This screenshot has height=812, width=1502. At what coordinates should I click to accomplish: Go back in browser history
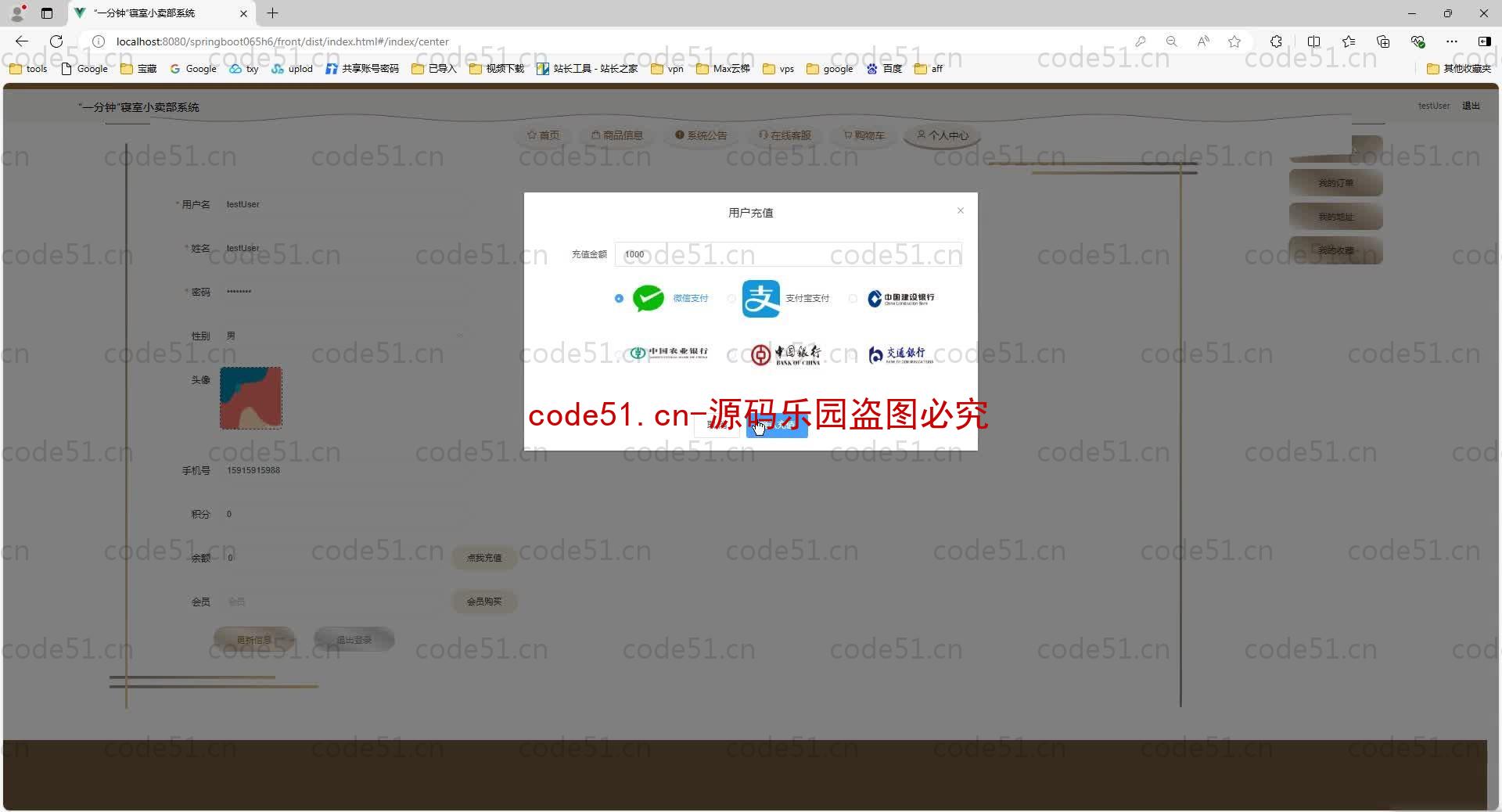tap(22, 41)
